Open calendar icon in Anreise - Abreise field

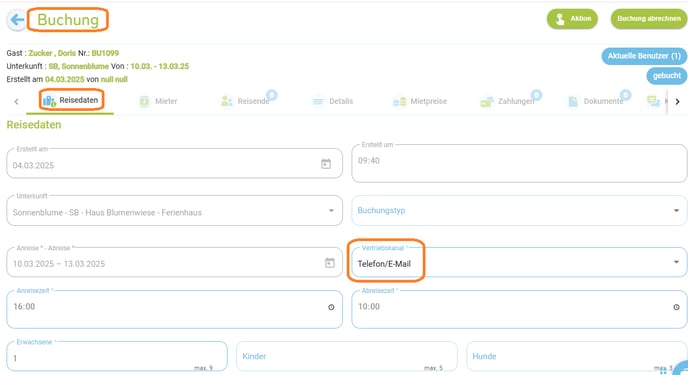point(330,263)
